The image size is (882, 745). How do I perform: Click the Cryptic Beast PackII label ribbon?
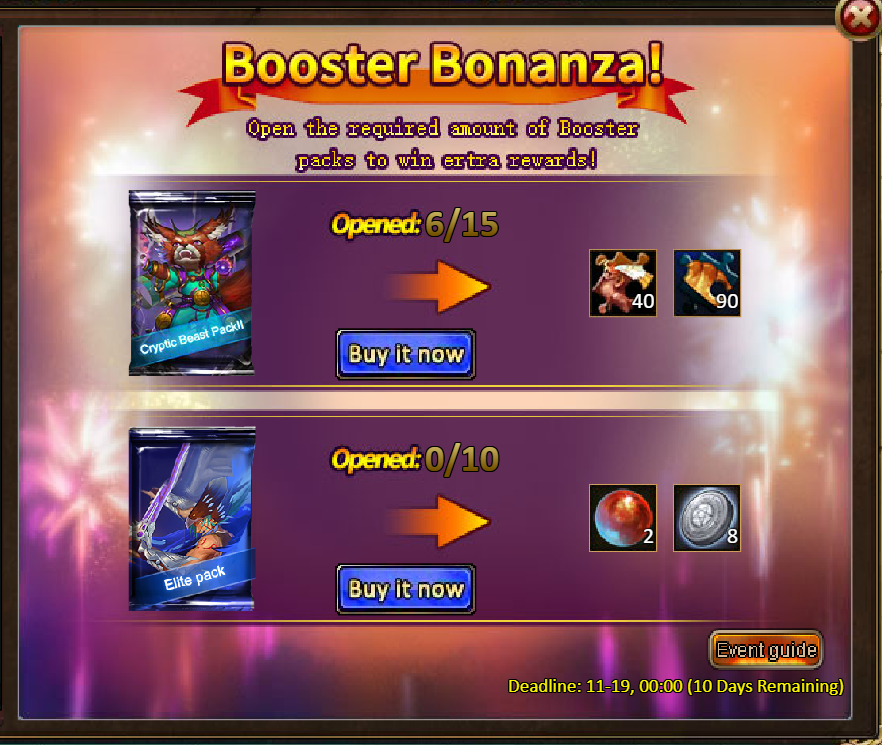pyautogui.click(x=192, y=340)
